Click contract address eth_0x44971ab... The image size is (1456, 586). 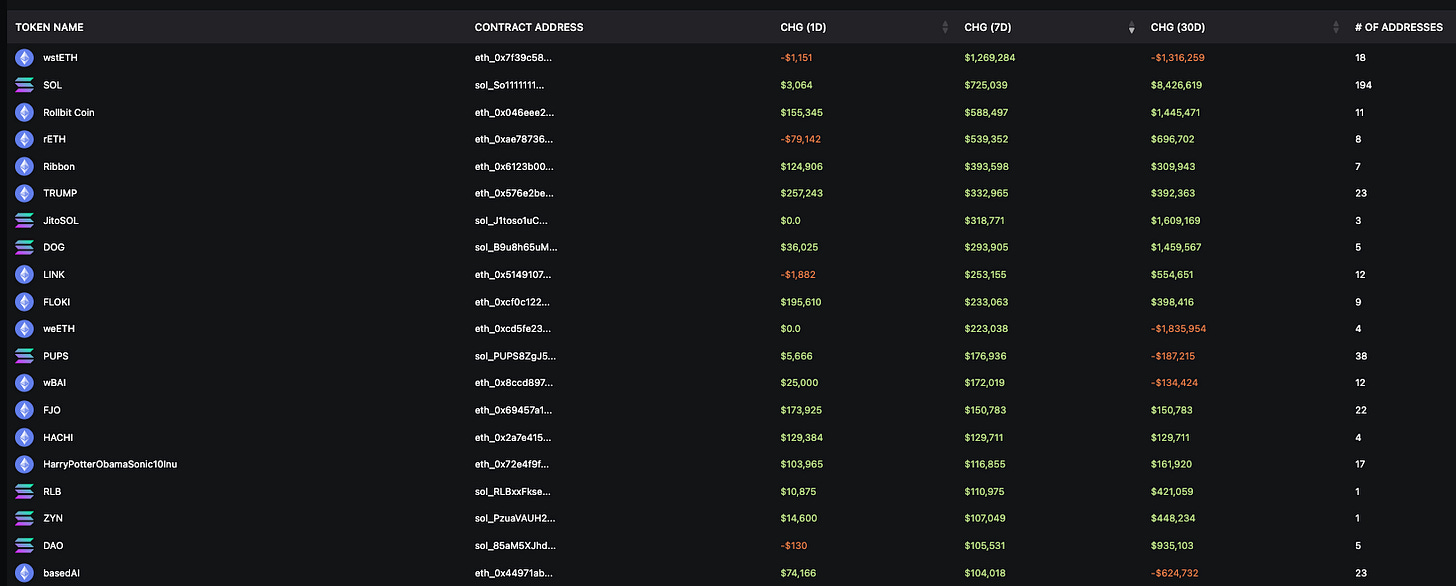click(514, 572)
